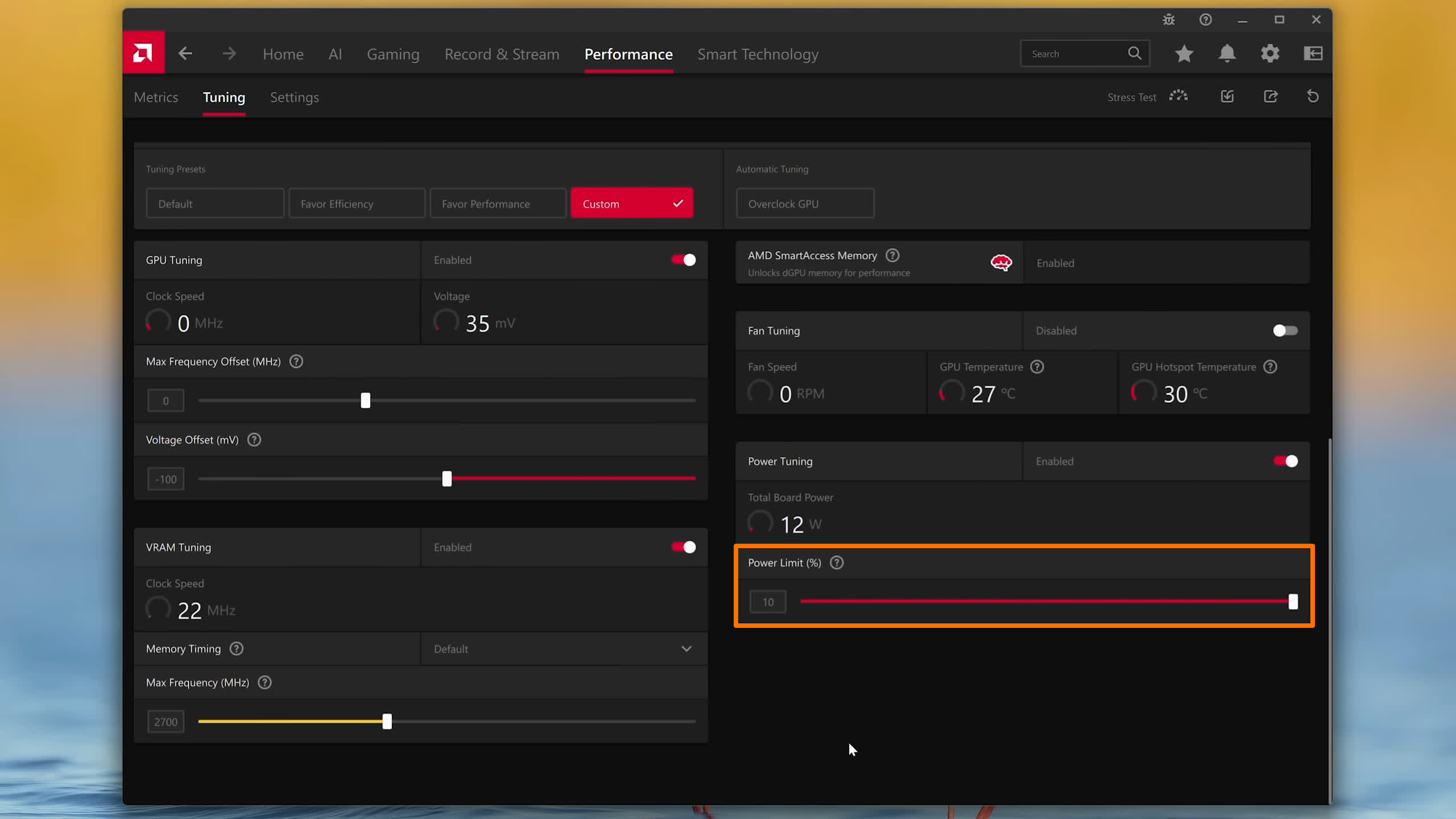Toggle the sidebar panel icon
1456x819 pixels.
pyautogui.click(x=1313, y=53)
